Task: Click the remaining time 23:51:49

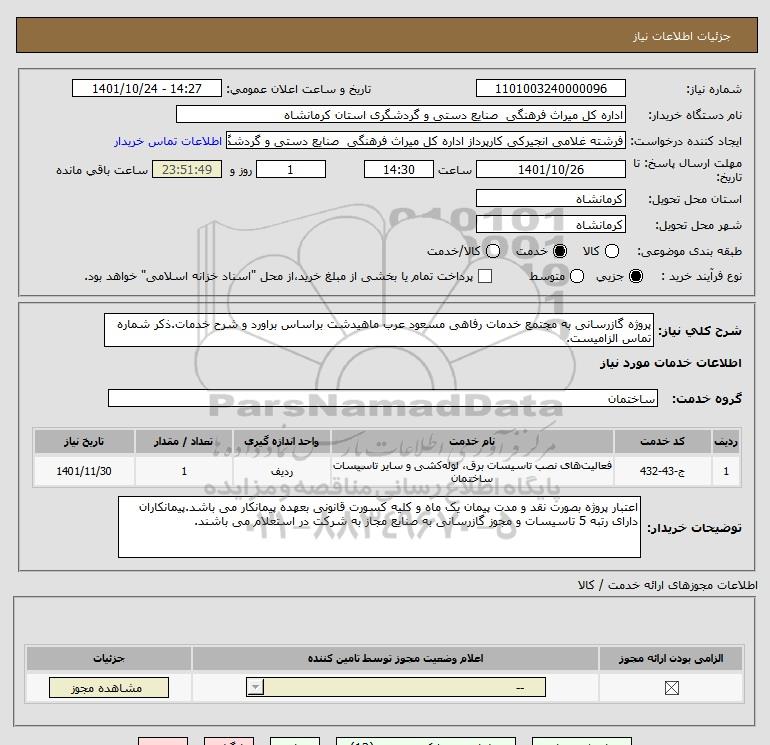Action: tap(187, 169)
